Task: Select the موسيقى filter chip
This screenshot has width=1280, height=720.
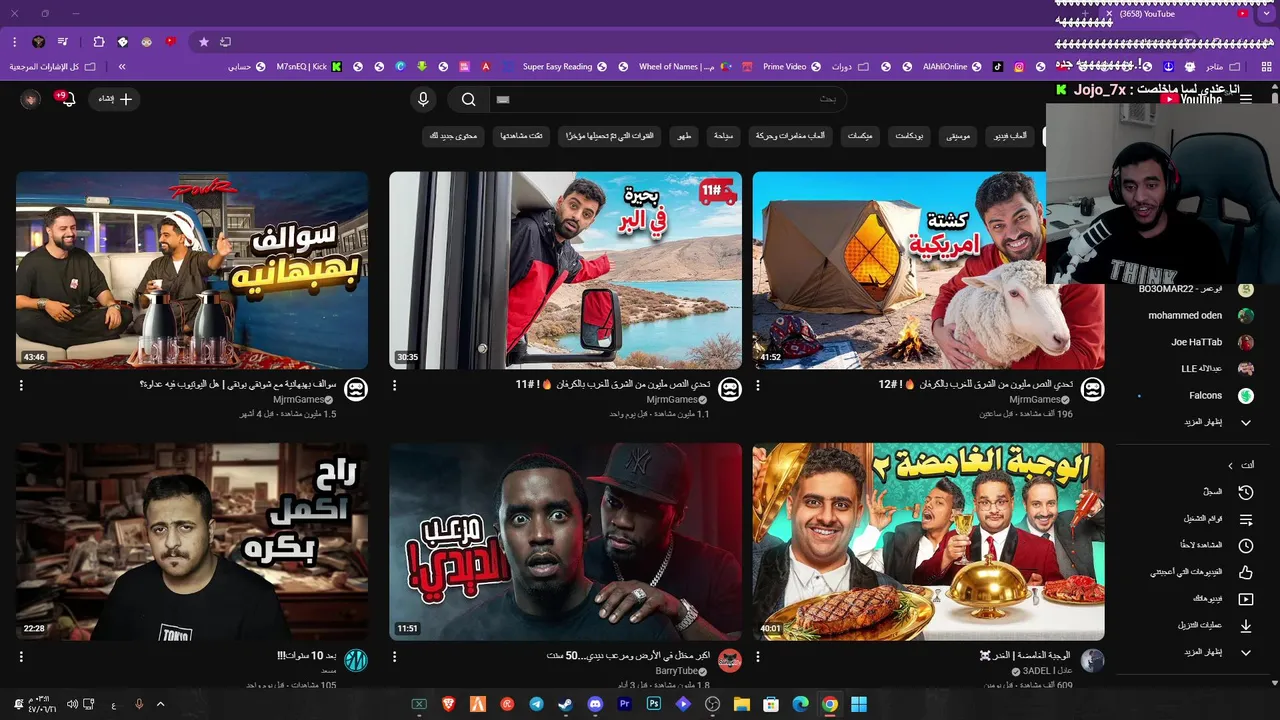Action: coord(958,135)
